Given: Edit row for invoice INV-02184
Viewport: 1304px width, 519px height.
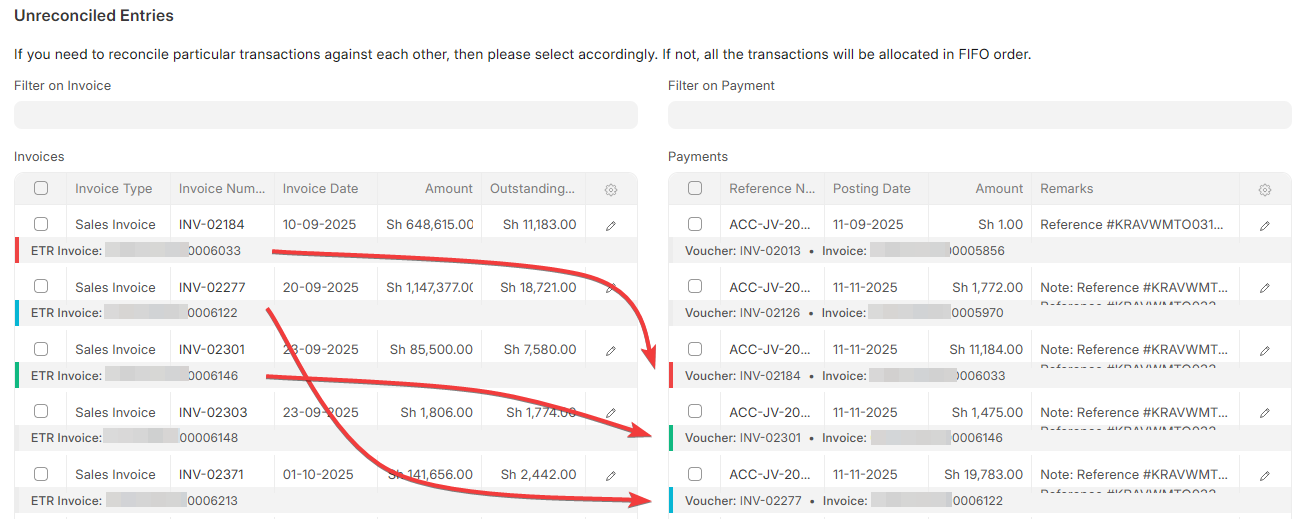Looking at the screenshot, I should [x=611, y=225].
